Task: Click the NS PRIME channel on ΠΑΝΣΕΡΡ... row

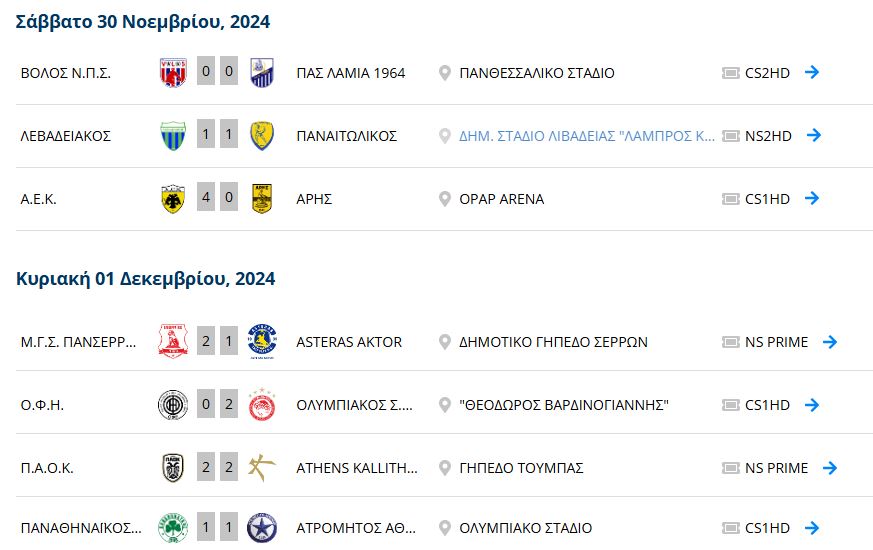Action: pyautogui.click(x=776, y=342)
